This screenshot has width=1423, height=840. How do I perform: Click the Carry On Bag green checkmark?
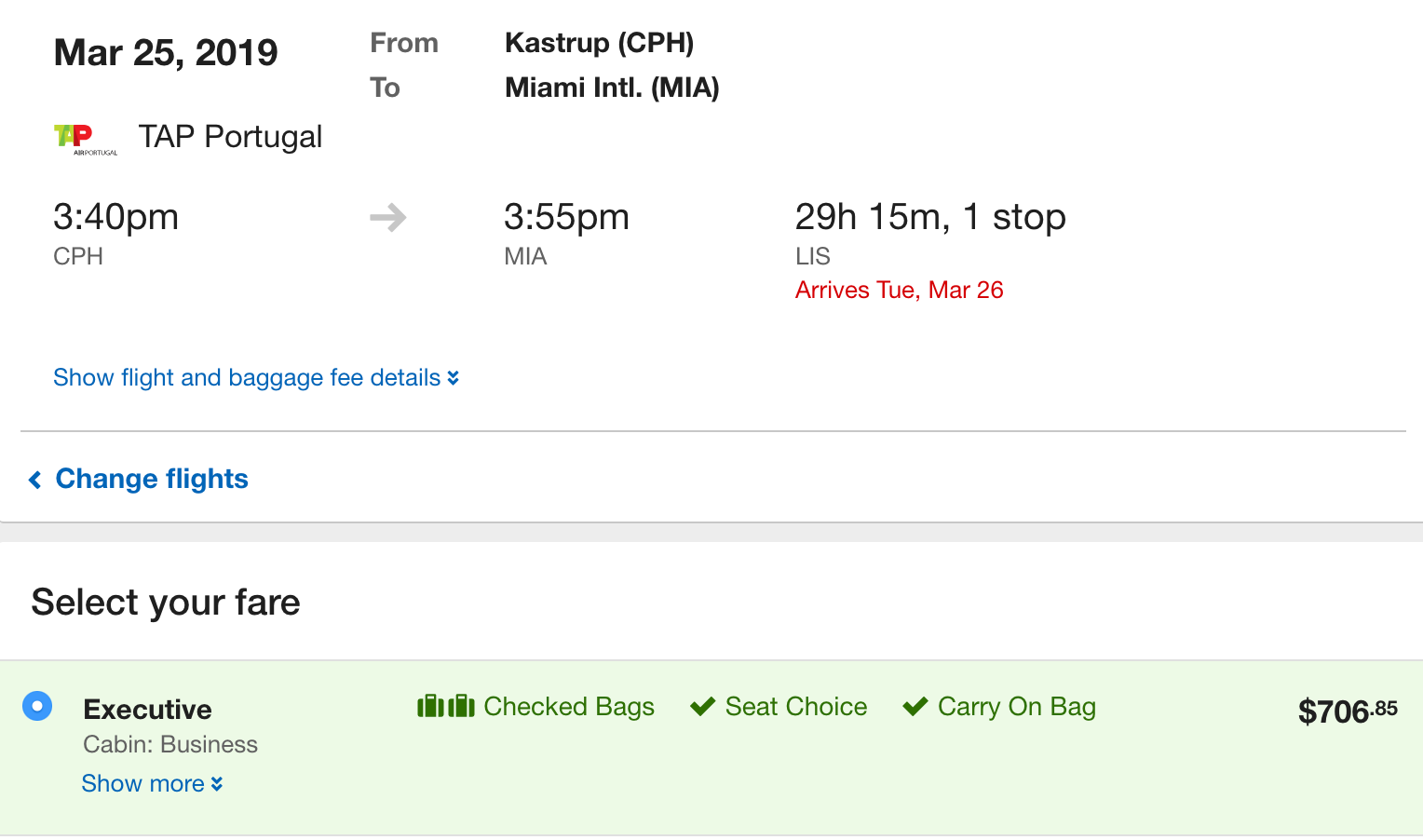pos(915,707)
